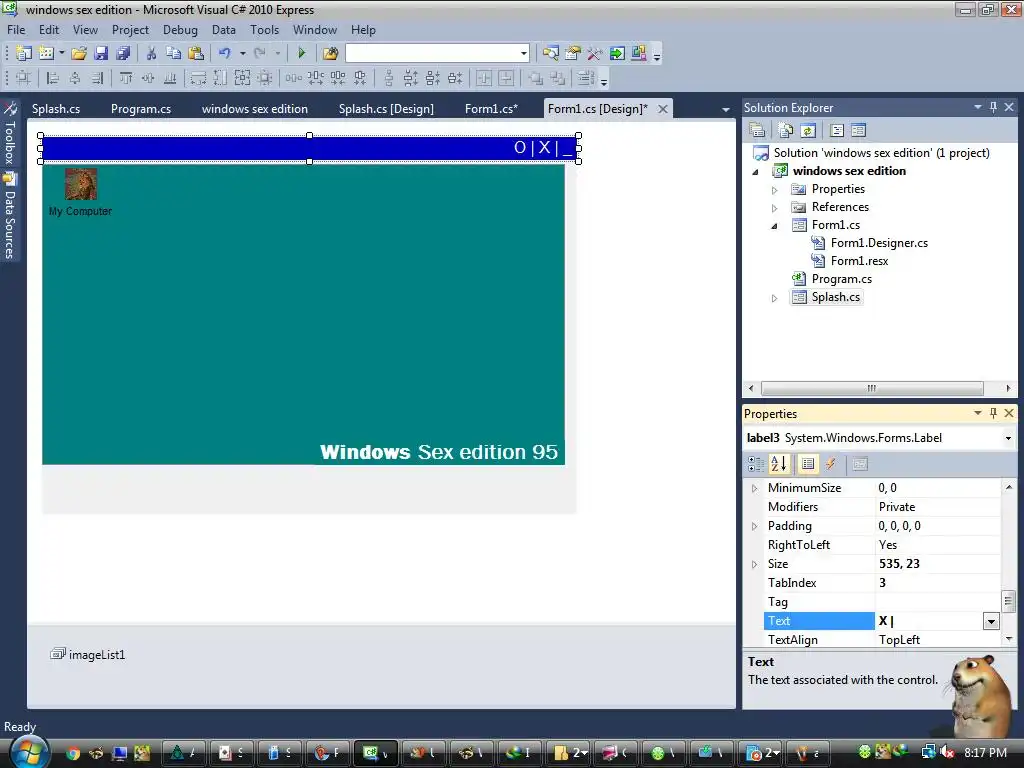The height and width of the screenshot is (768, 1024).
Task: Open the active documents tab list dropdown
Action: [x=726, y=110]
